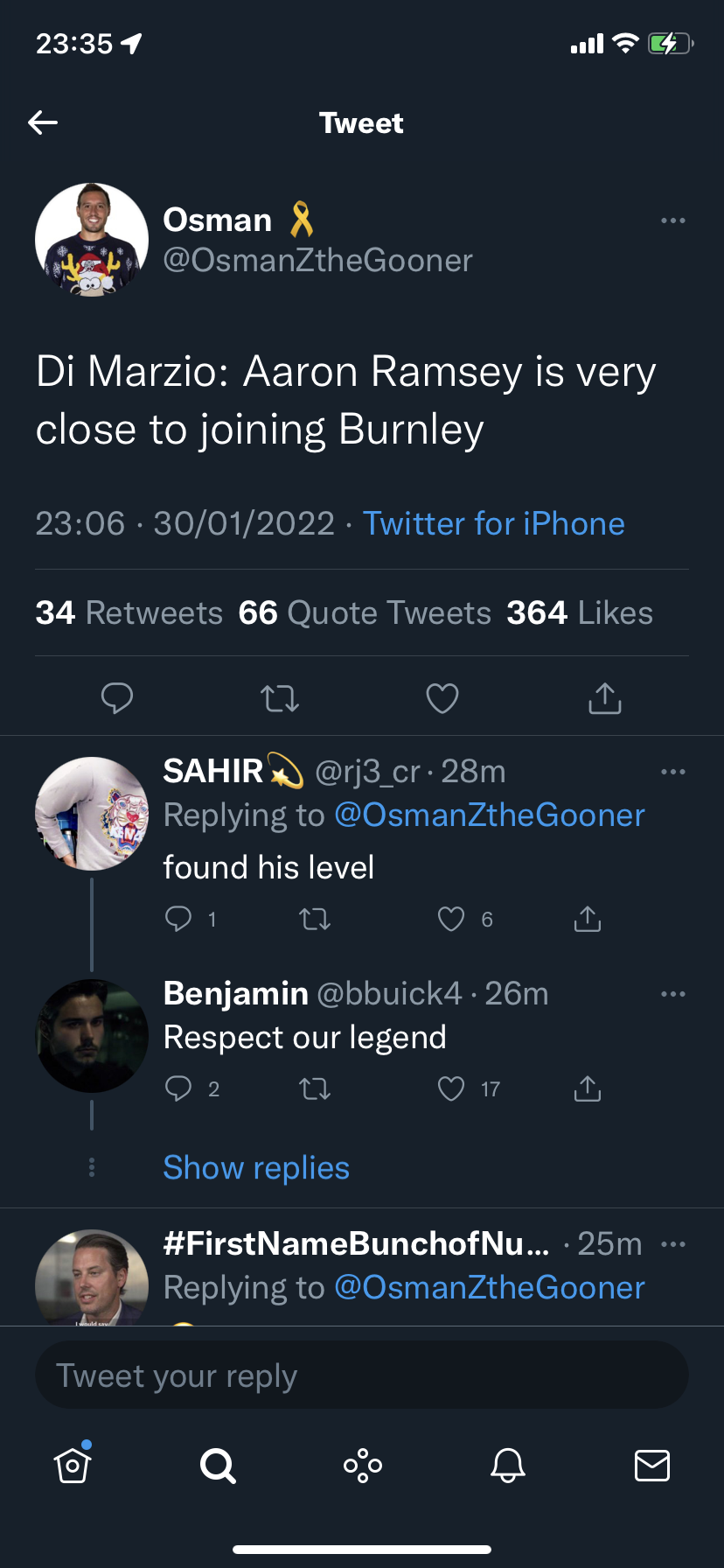This screenshot has width=724, height=1568.
Task: Go to the Home tab
Action: (73, 1465)
